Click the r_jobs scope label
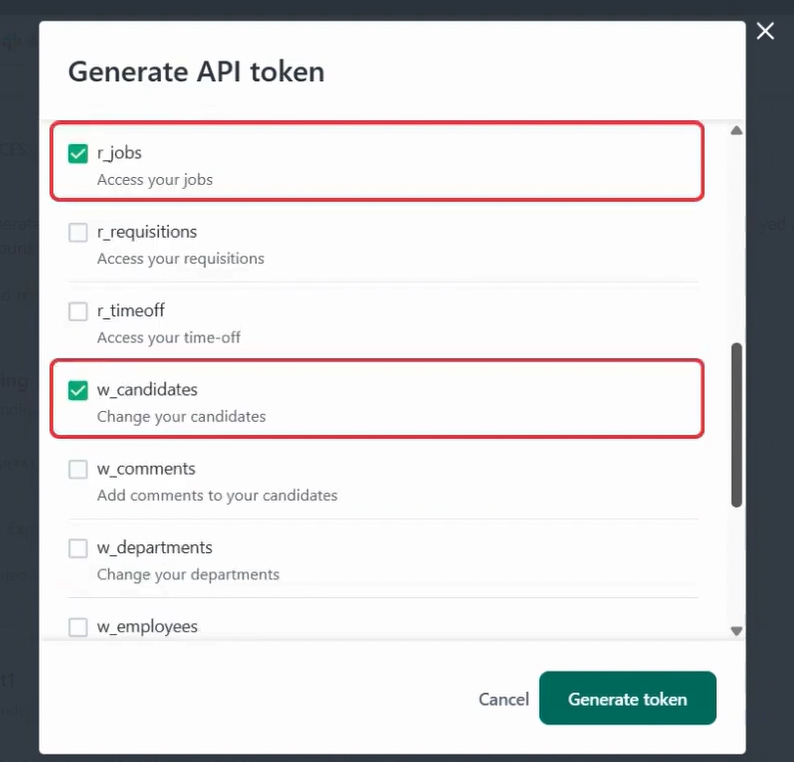 (119, 153)
